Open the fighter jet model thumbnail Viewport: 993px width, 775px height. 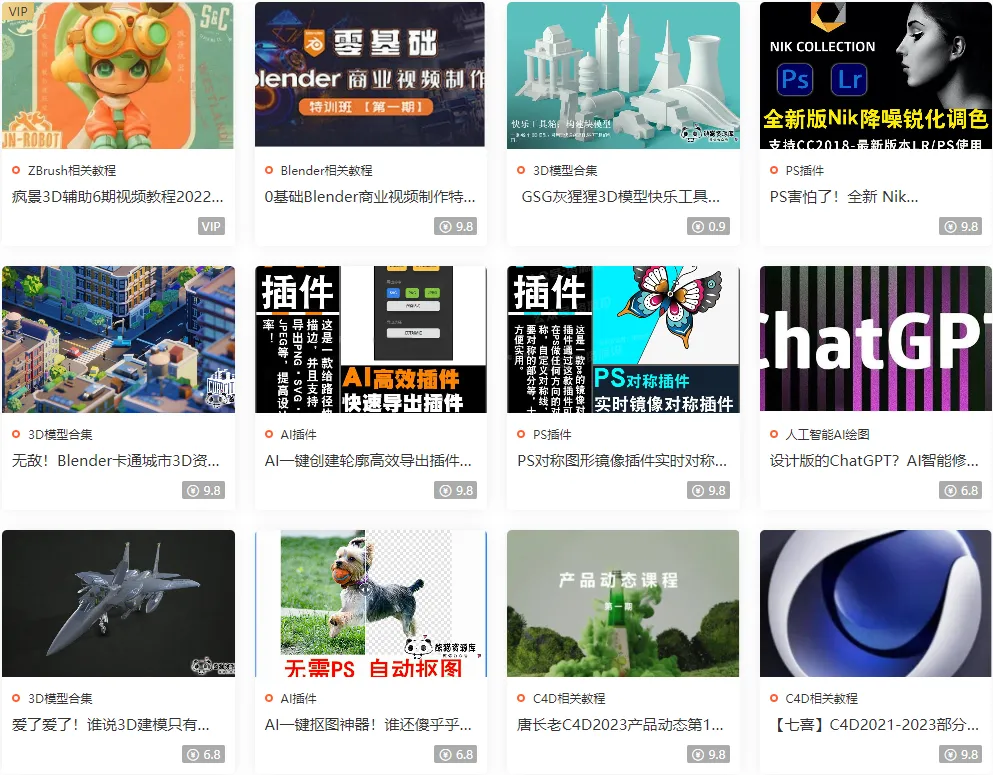118,603
